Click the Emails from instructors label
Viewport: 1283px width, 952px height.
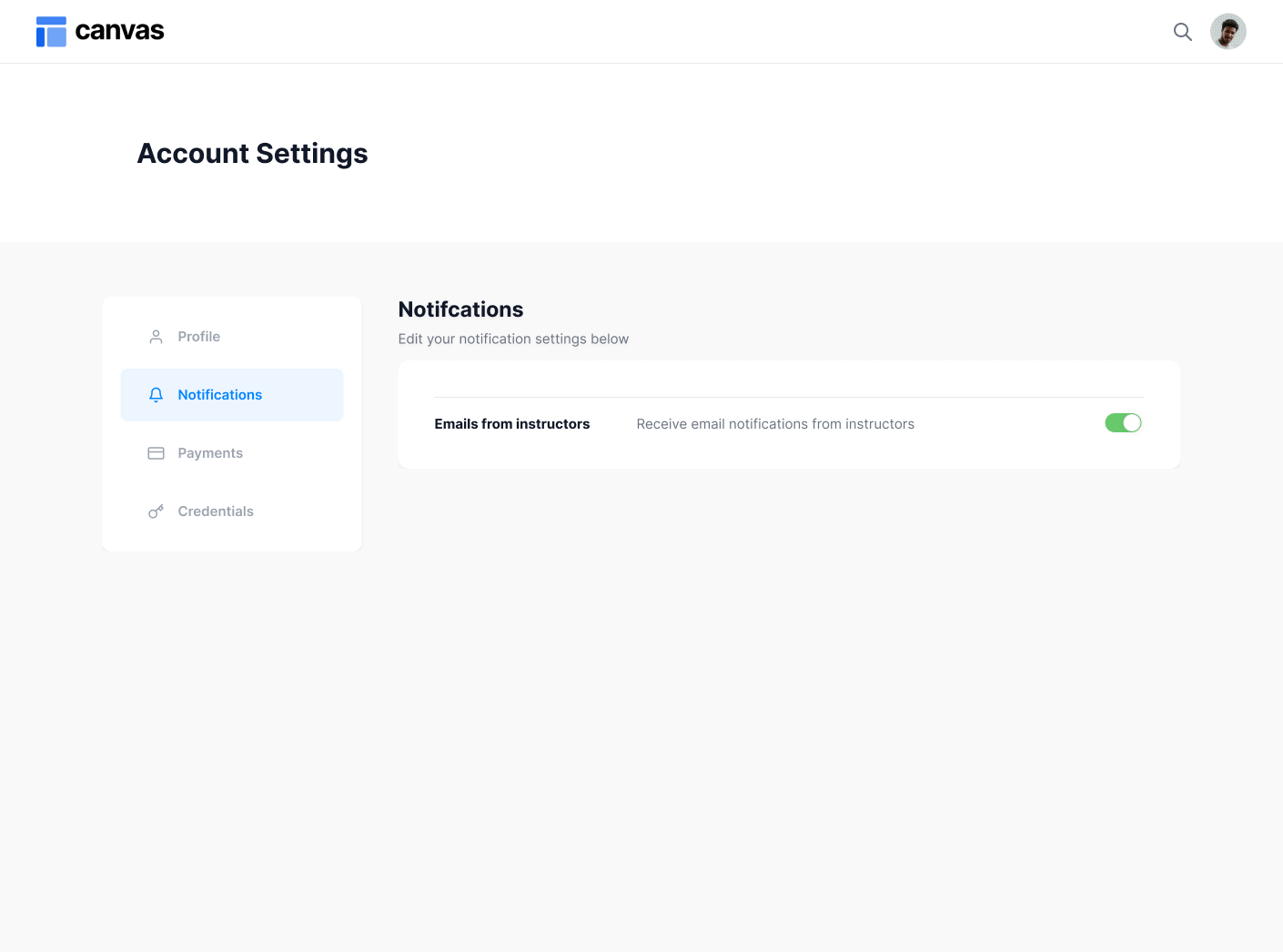pos(511,423)
